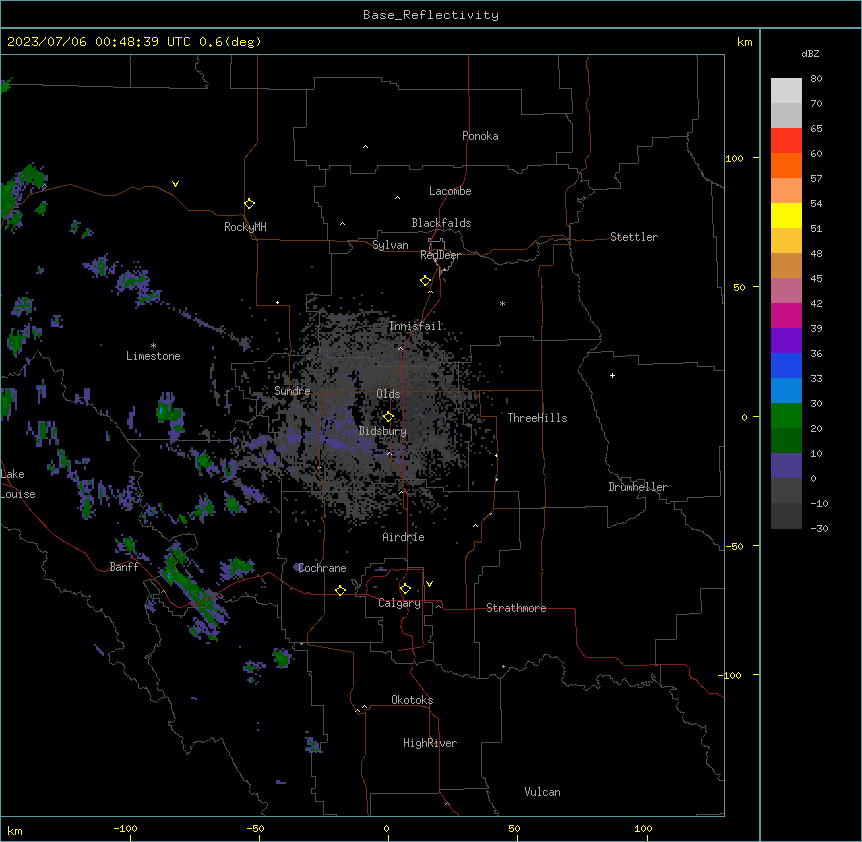Click the yellow diamond marker right of Cochrane
The height and width of the screenshot is (842, 862).
(340, 590)
